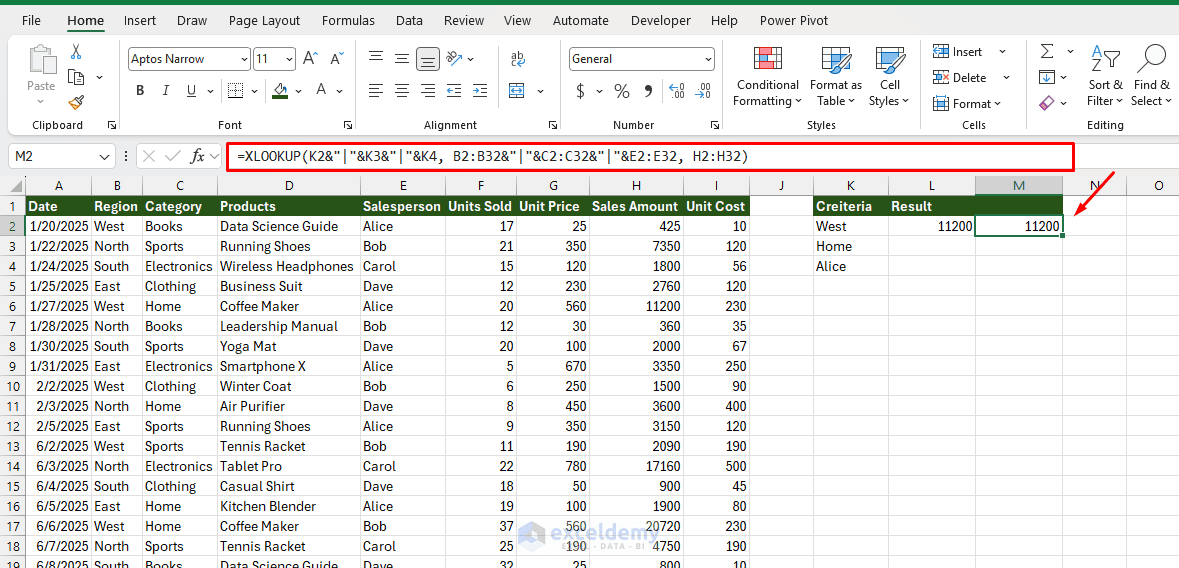Click the Borders icon

click(x=235, y=90)
